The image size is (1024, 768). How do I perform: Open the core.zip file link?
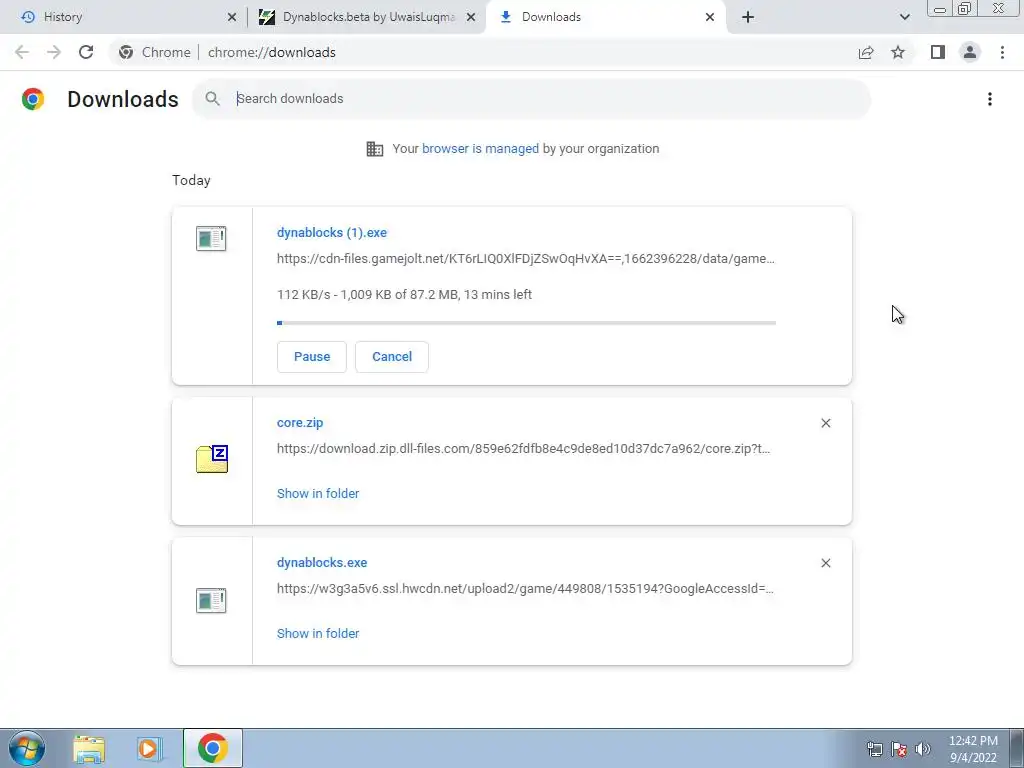click(x=300, y=423)
